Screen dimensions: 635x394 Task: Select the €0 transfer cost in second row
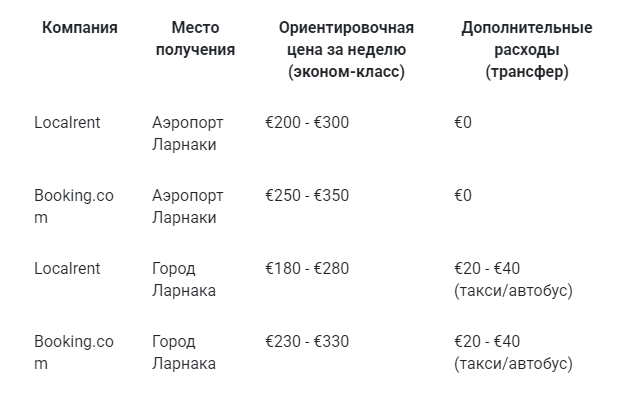pyautogui.click(x=463, y=196)
